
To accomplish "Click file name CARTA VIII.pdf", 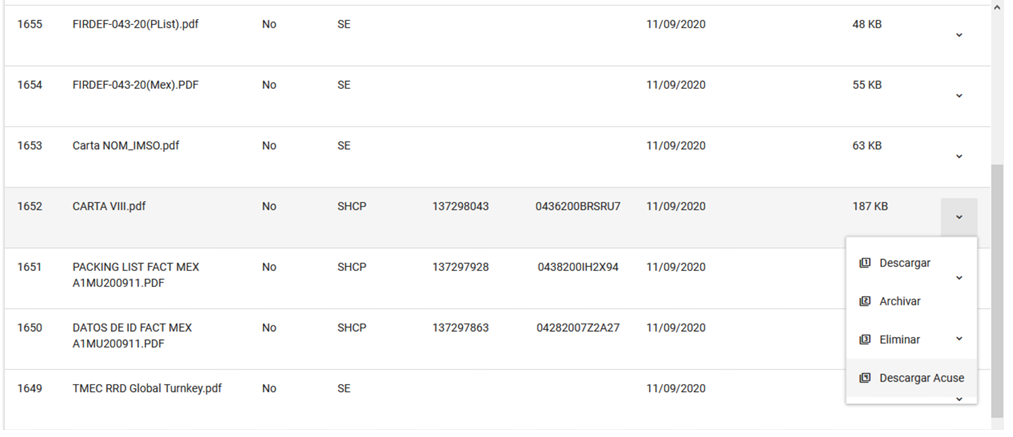I will [x=109, y=206].
